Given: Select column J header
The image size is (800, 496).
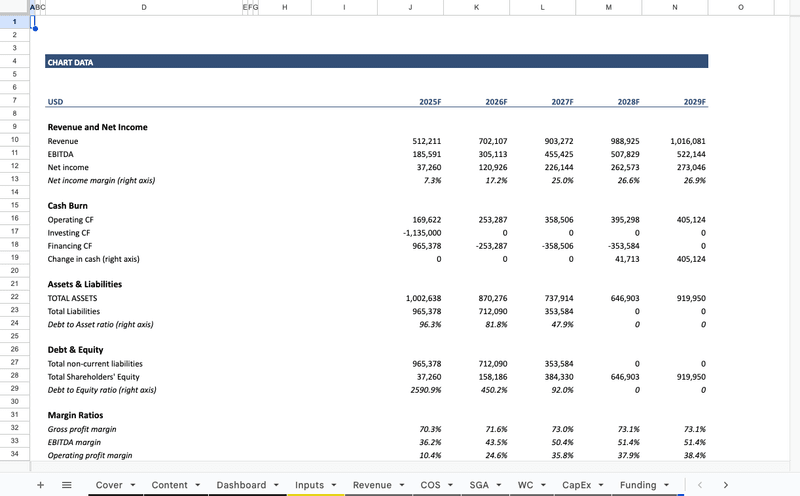Looking at the screenshot, I should click(410, 7).
